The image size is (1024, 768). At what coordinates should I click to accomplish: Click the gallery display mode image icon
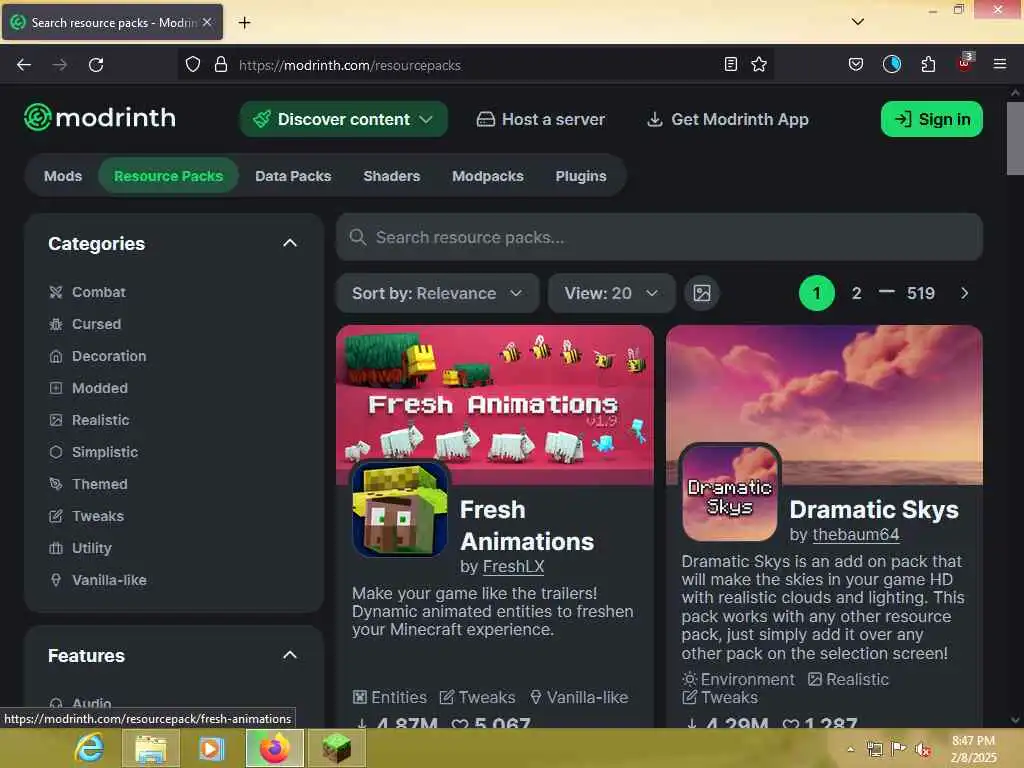pos(702,293)
